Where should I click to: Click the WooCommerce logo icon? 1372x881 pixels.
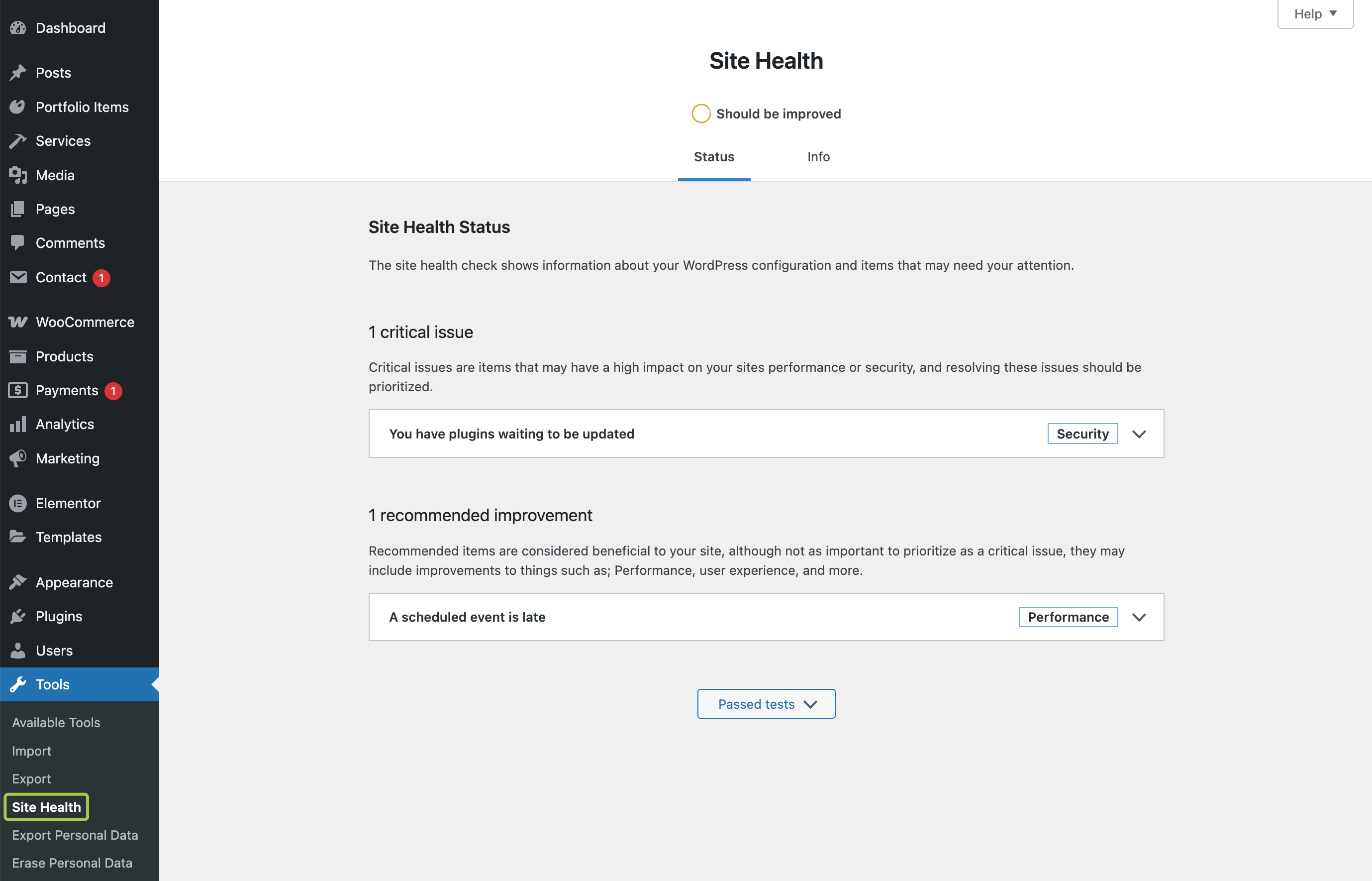tap(18, 322)
